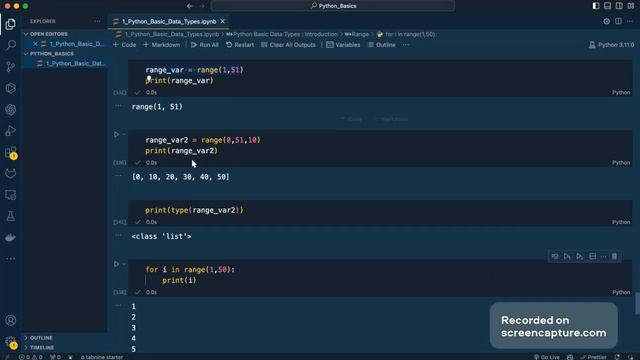Open Explorer panel More Actions ellipsis
The height and width of the screenshot is (360, 640).
tap(97, 21)
